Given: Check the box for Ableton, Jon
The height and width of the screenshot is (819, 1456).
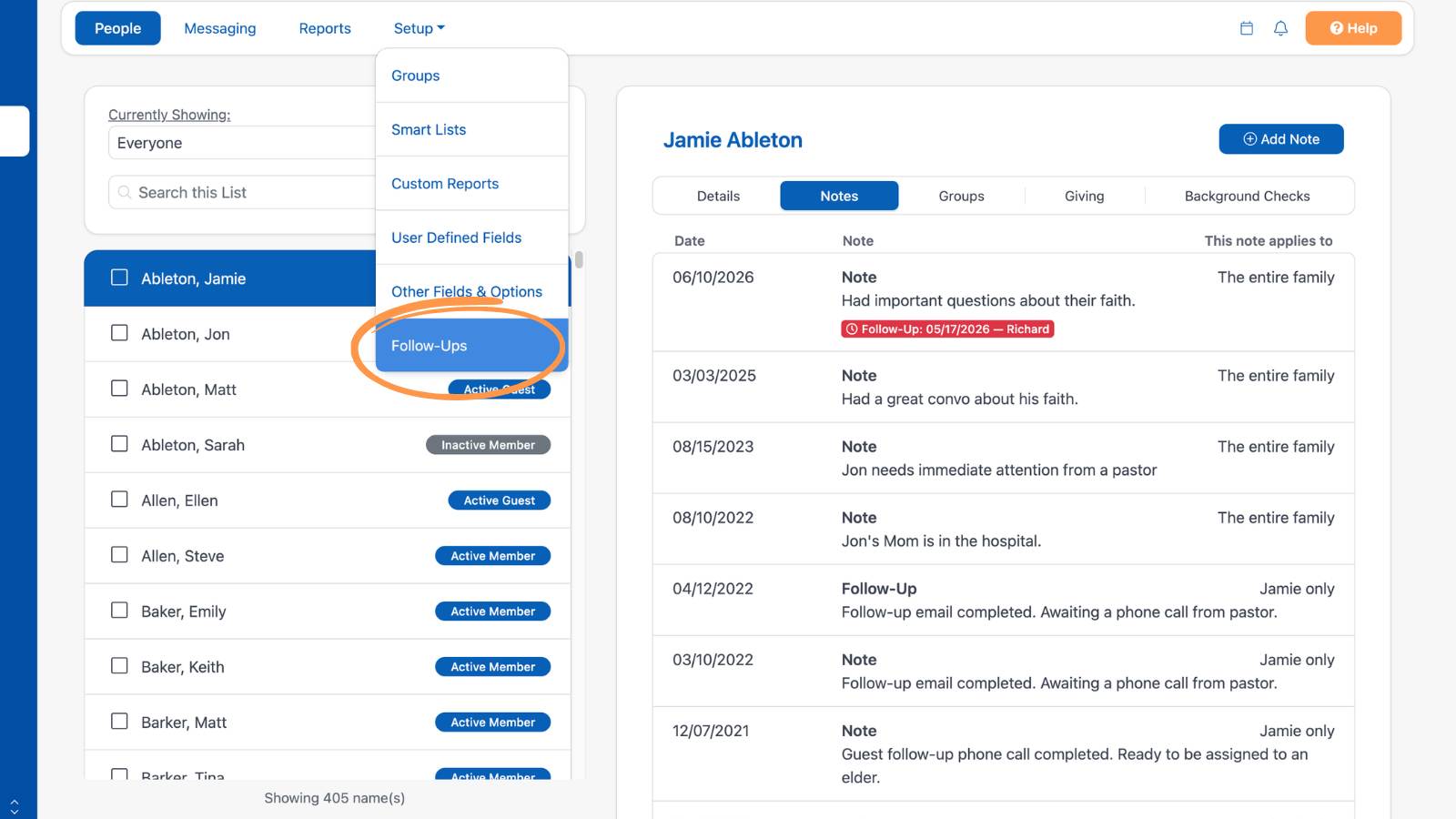Looking at the screenshot, I should [119, 332].
